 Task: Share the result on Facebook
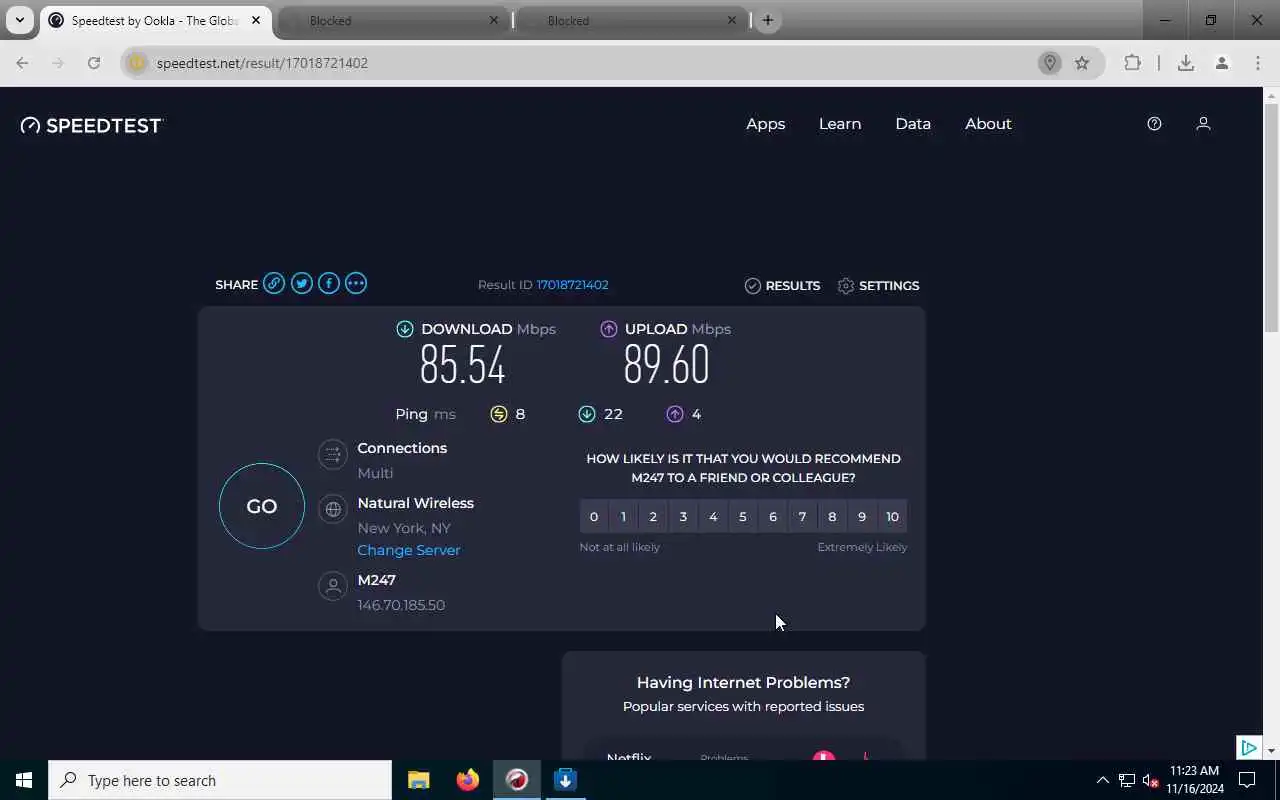pos(328,284)
